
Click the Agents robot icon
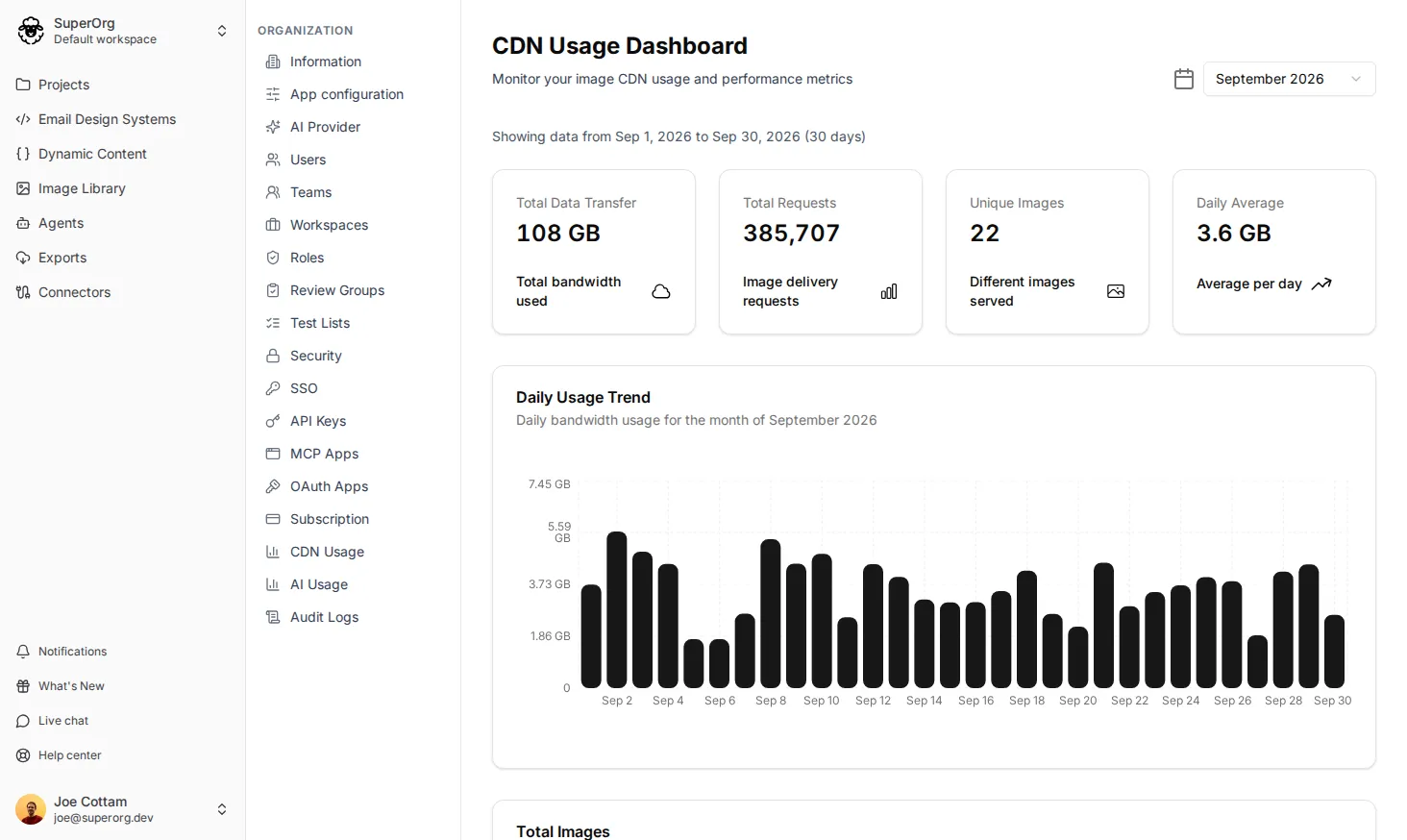click(23, 223)
